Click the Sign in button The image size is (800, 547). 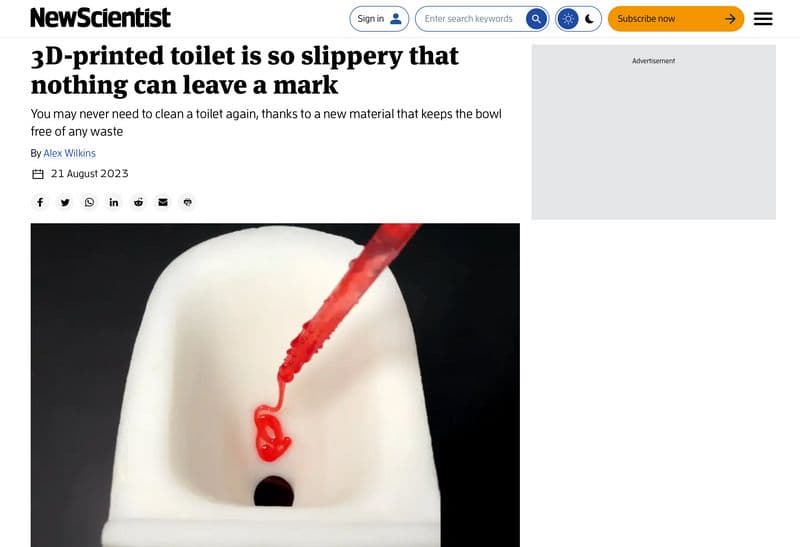tap(379, 19)
